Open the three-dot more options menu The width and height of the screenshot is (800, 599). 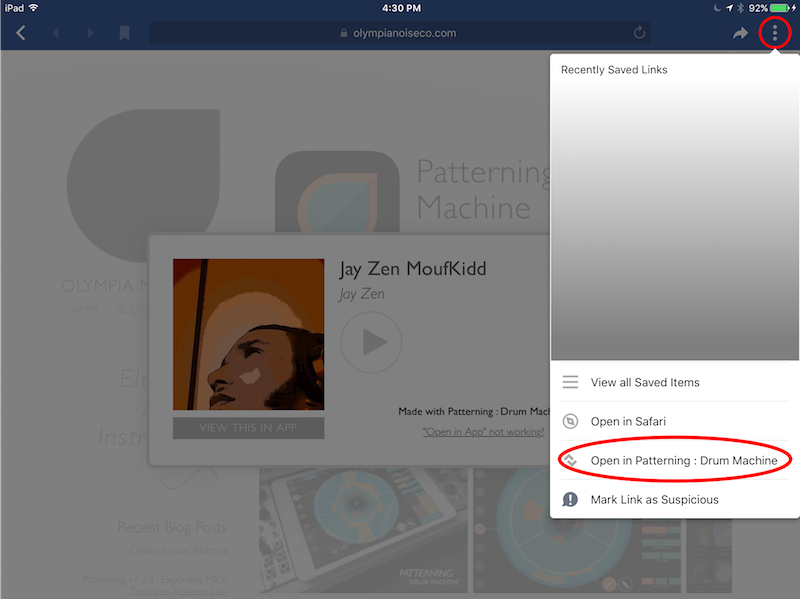tap(774, 33)
